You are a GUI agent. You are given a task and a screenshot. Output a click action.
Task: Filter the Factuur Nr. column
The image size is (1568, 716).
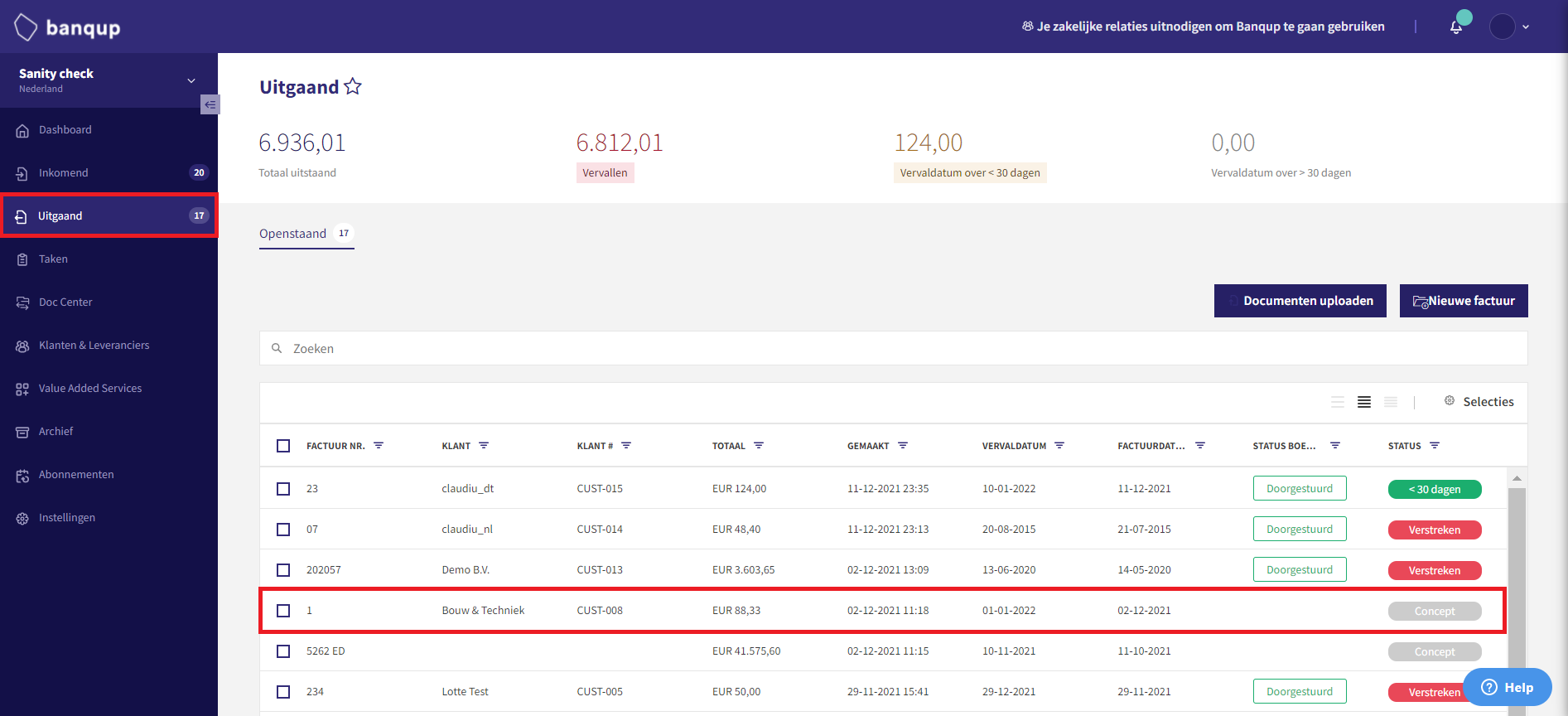point(379,445)
